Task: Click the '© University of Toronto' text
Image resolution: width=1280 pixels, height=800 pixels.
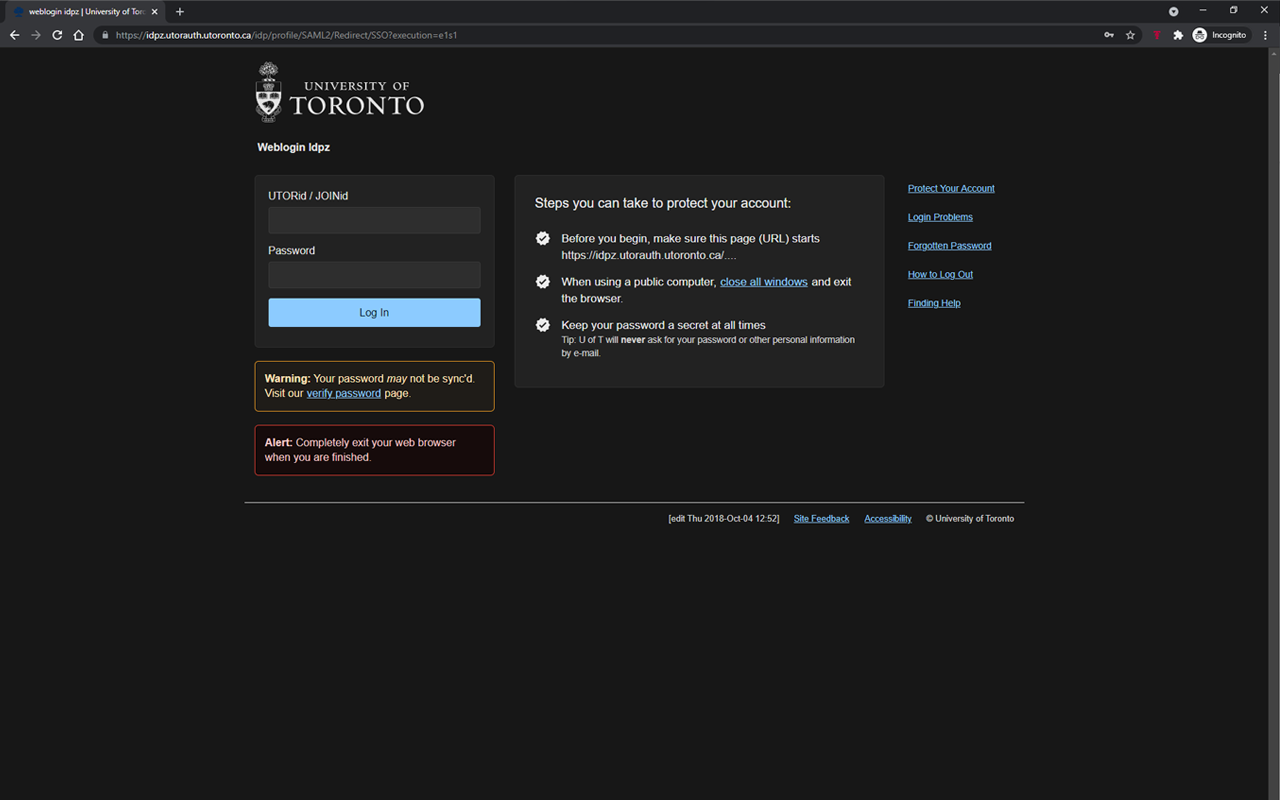Action: (x=970, y=519)
